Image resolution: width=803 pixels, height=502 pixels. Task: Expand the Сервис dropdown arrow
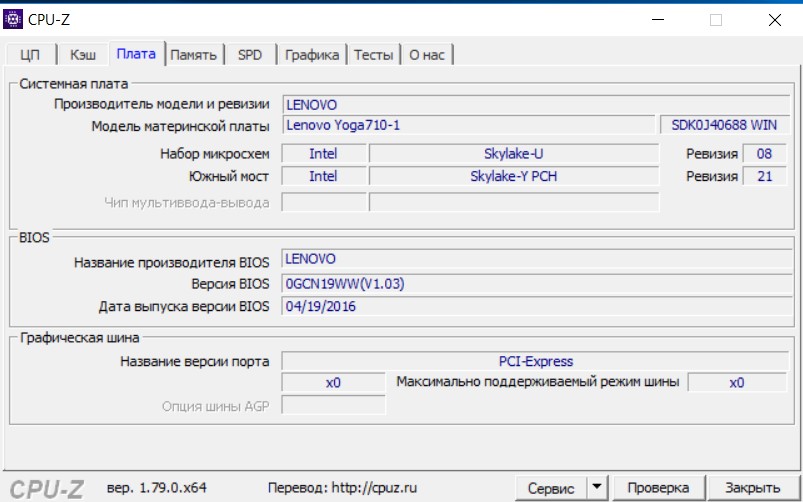(597, 488)
